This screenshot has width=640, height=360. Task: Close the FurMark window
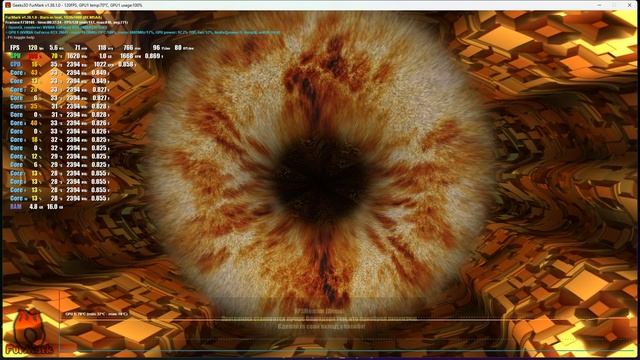629,5
